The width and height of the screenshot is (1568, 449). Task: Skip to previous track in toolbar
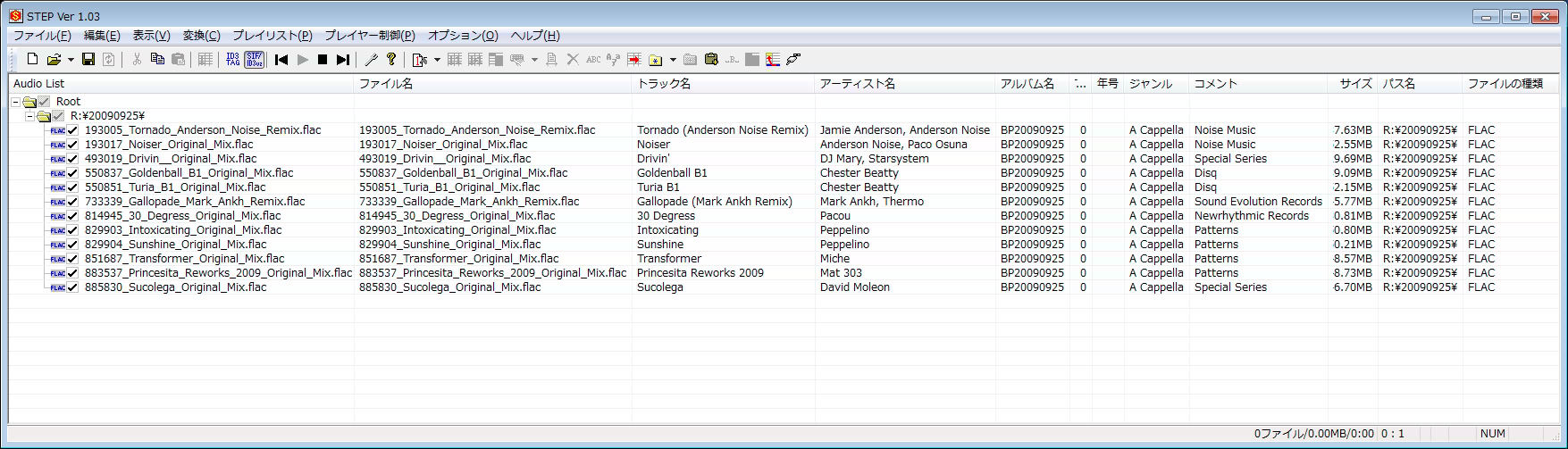point(281,60)
